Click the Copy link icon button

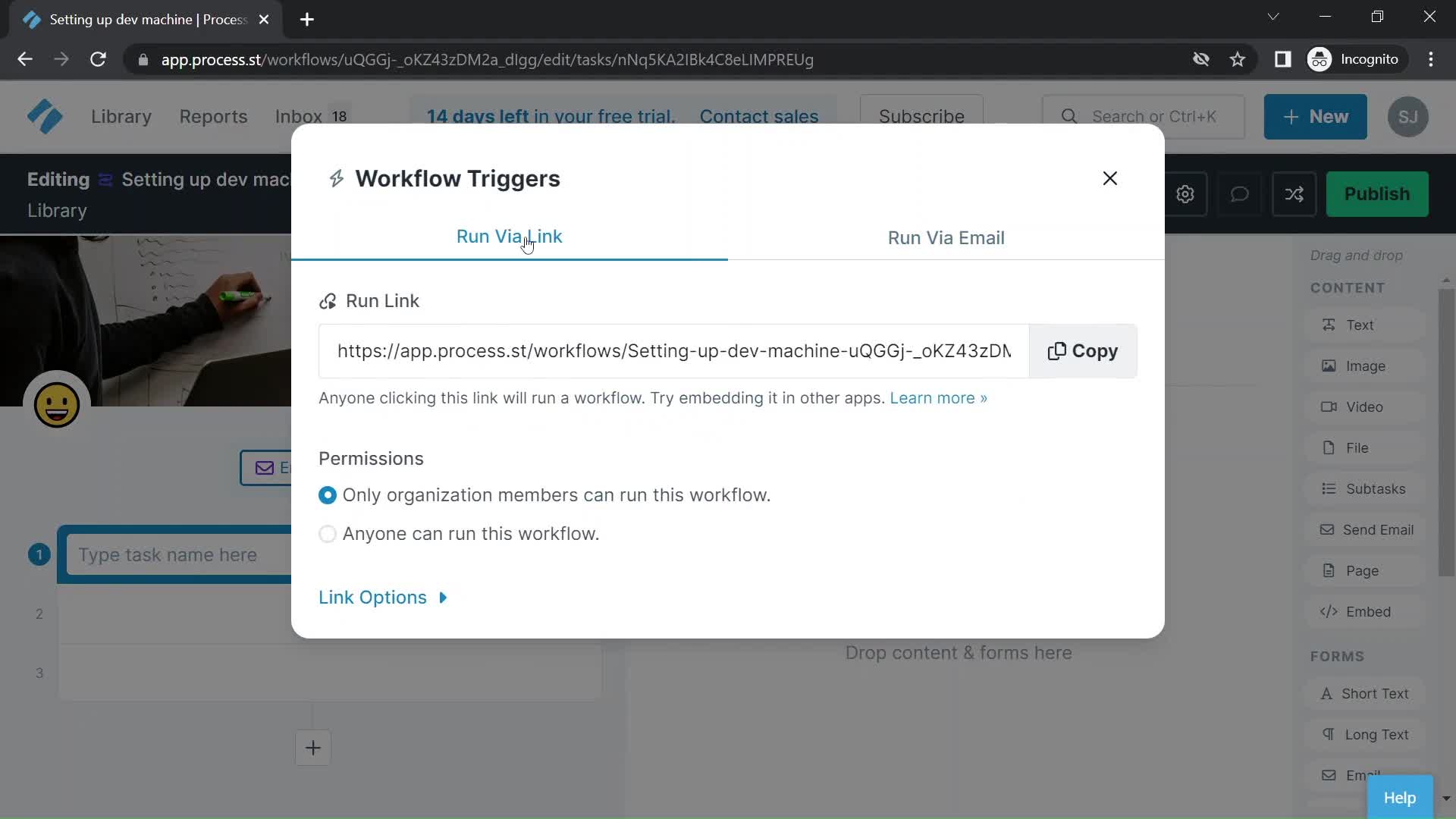click(1083, 350)
